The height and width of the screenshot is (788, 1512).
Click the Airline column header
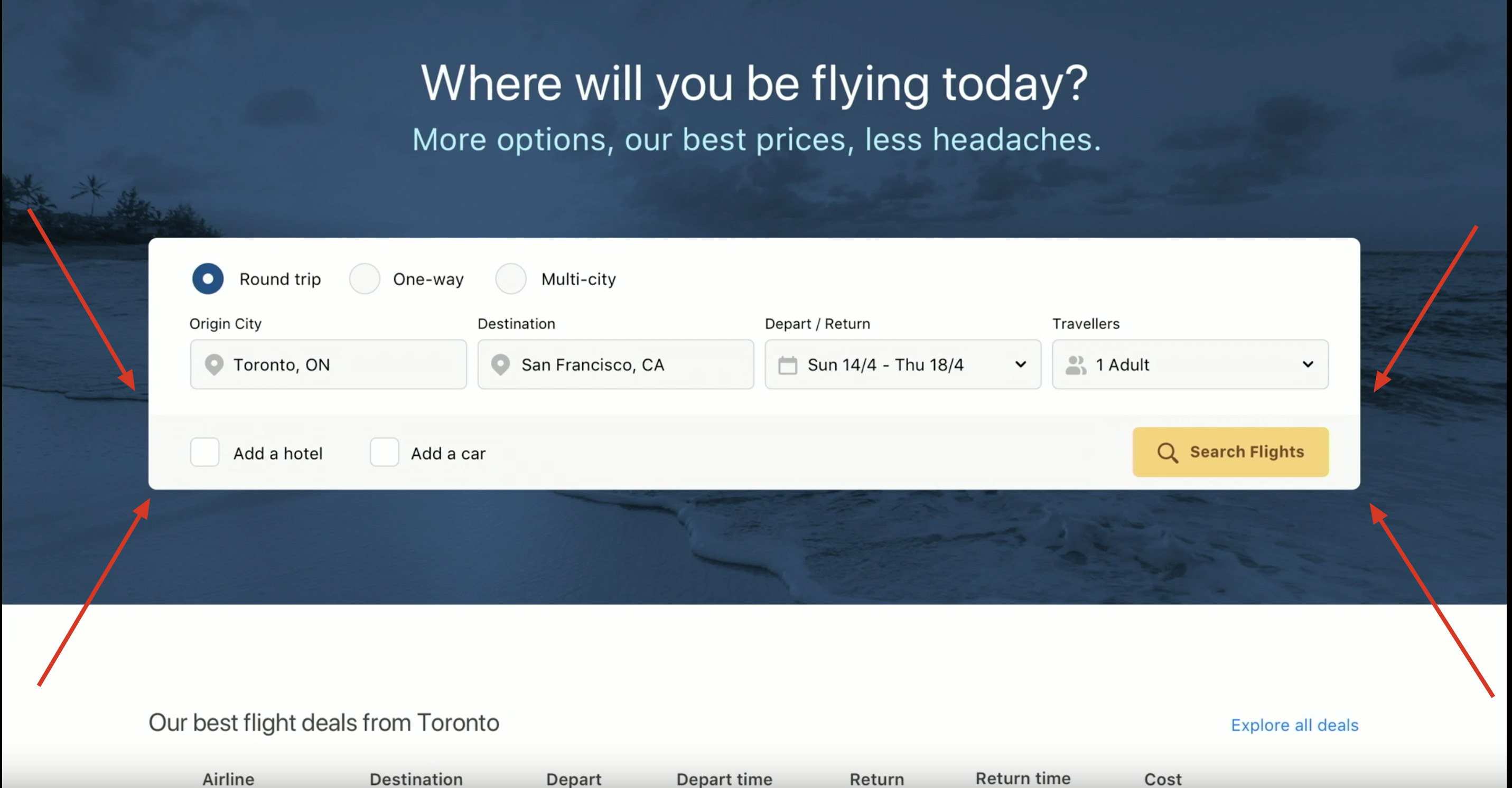[x=228, y=778]
